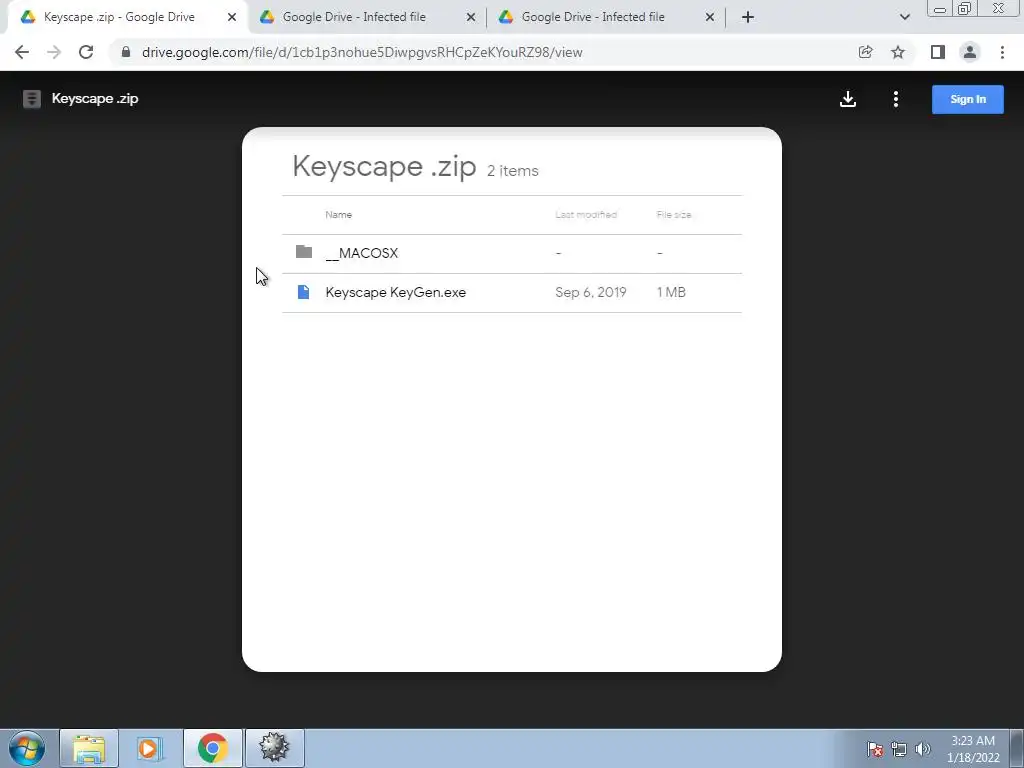The height and width of the screenshot is (768, 1024).
Task: Restore down the Chrome window
Action: (964, 9)
